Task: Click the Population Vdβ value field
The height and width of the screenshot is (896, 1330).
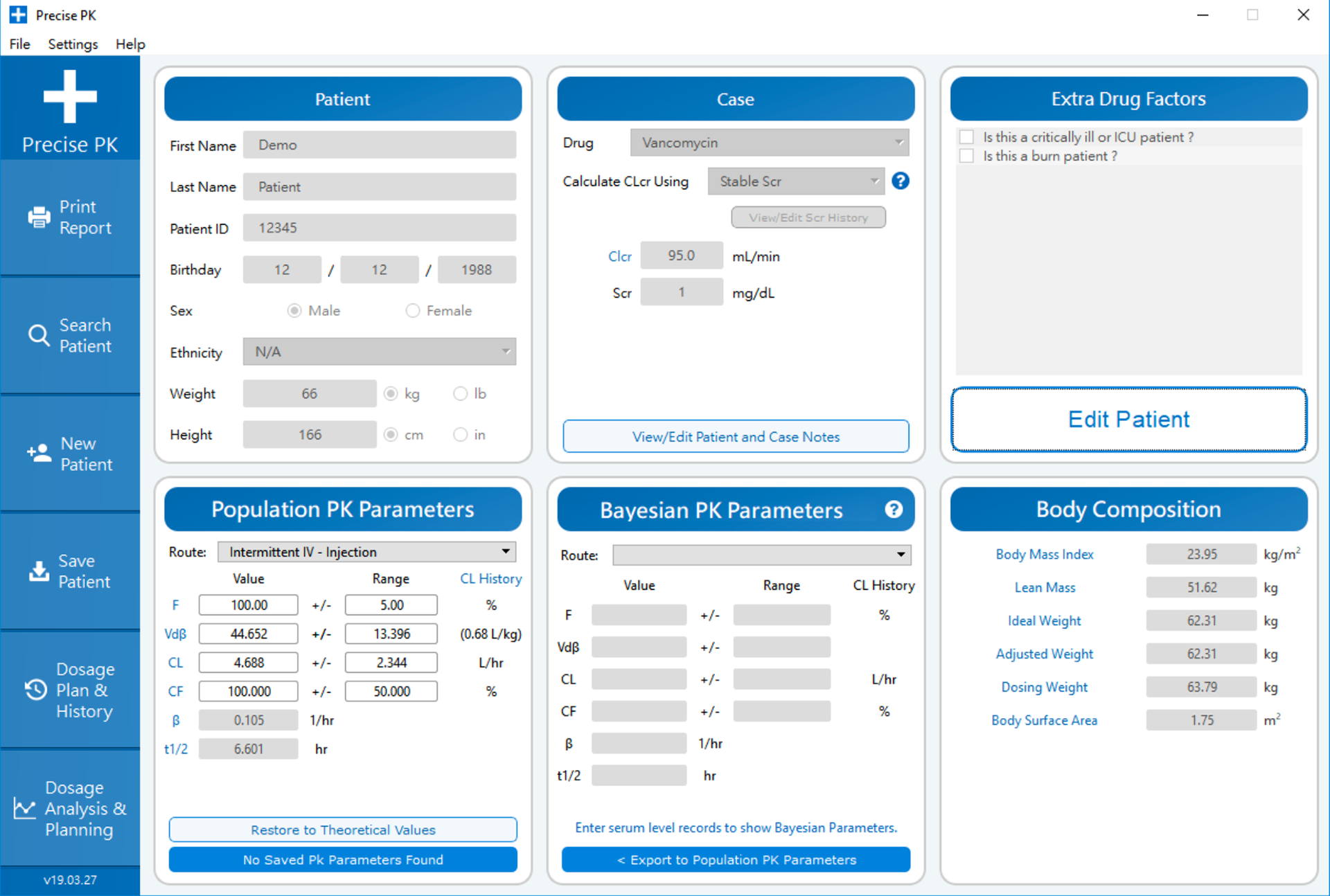Action: pos(249,634)
